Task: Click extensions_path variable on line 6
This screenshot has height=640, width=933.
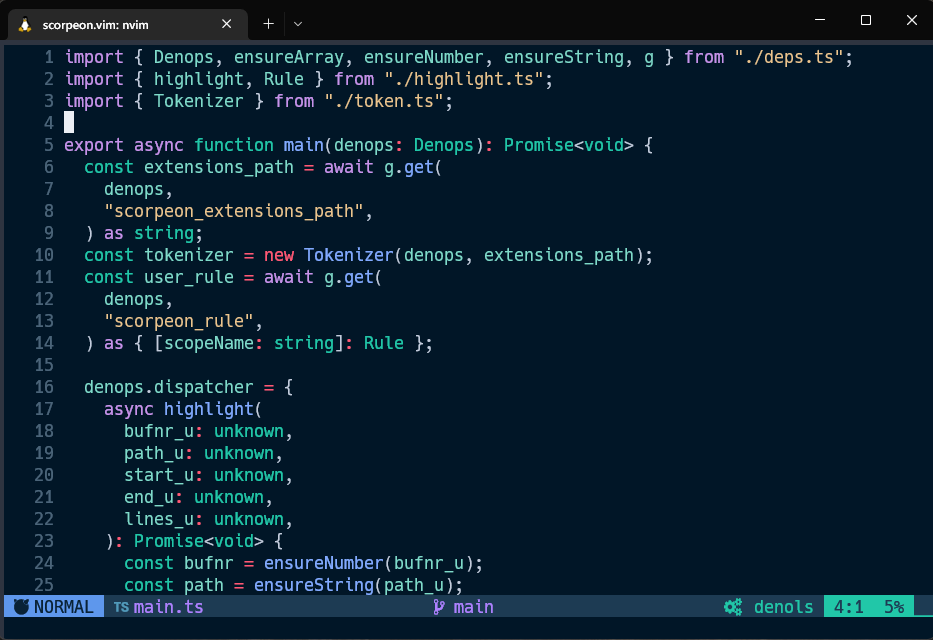Action: [219, 167]
